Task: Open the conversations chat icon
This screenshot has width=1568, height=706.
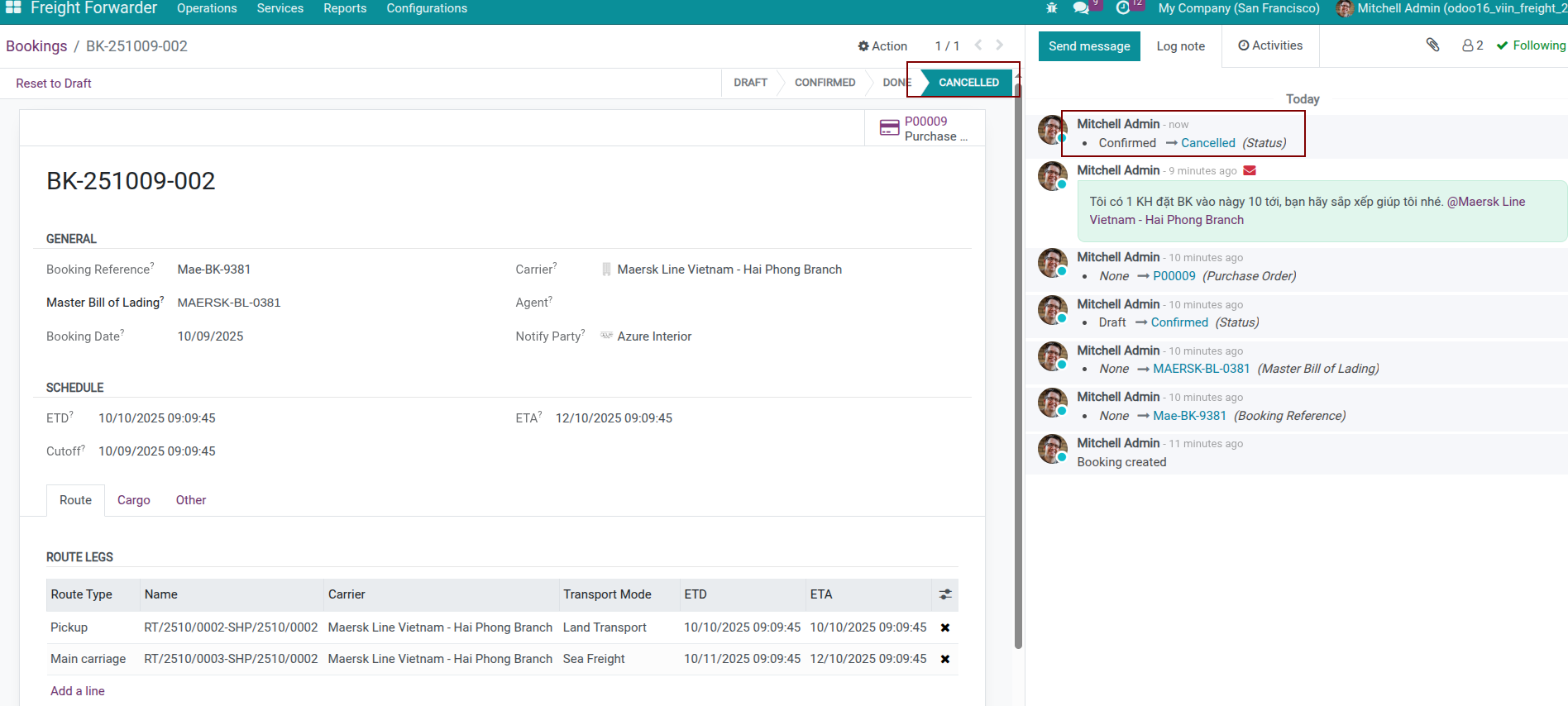Action: (x=1081, y=8)
